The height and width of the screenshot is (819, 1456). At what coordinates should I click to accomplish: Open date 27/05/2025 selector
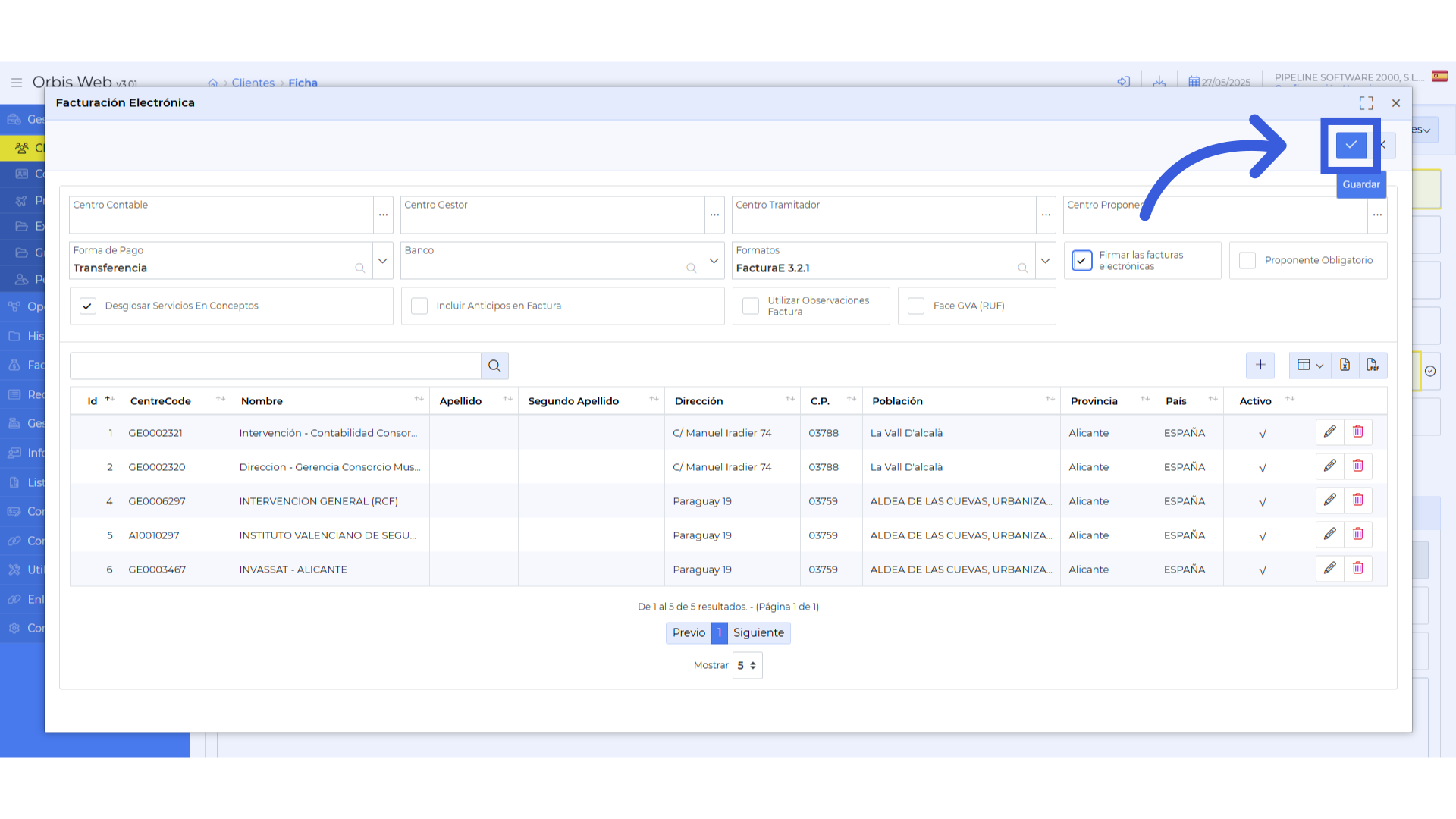(1219, 82)
